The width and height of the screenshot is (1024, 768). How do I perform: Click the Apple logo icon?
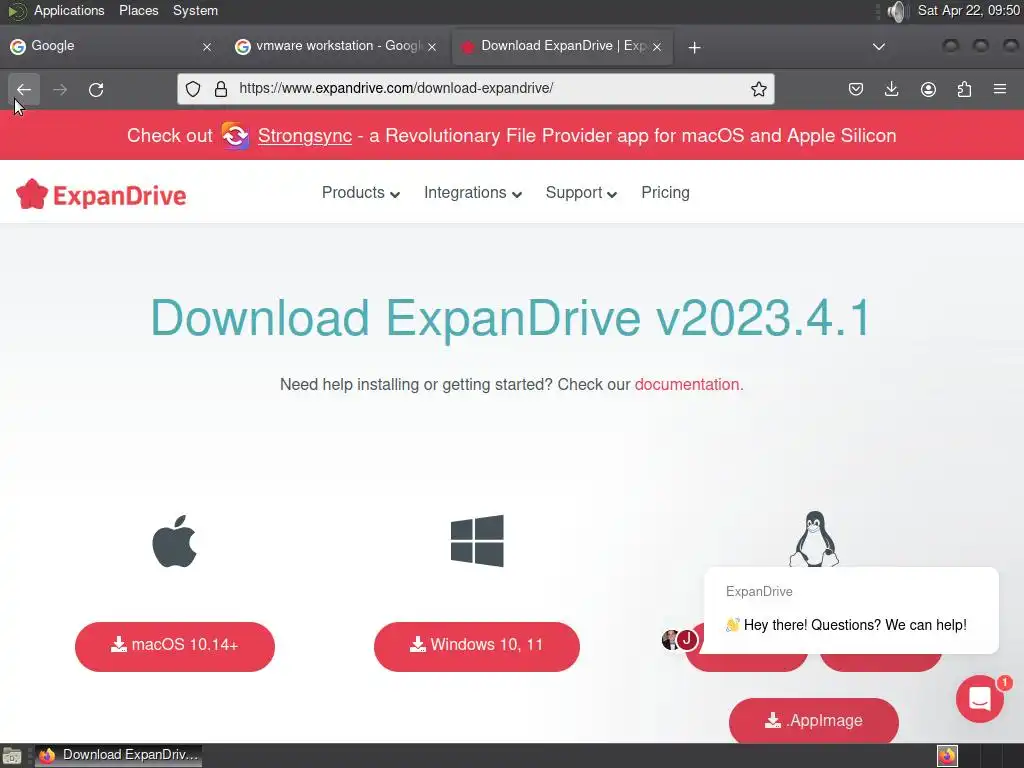click(x=174, y=541)
